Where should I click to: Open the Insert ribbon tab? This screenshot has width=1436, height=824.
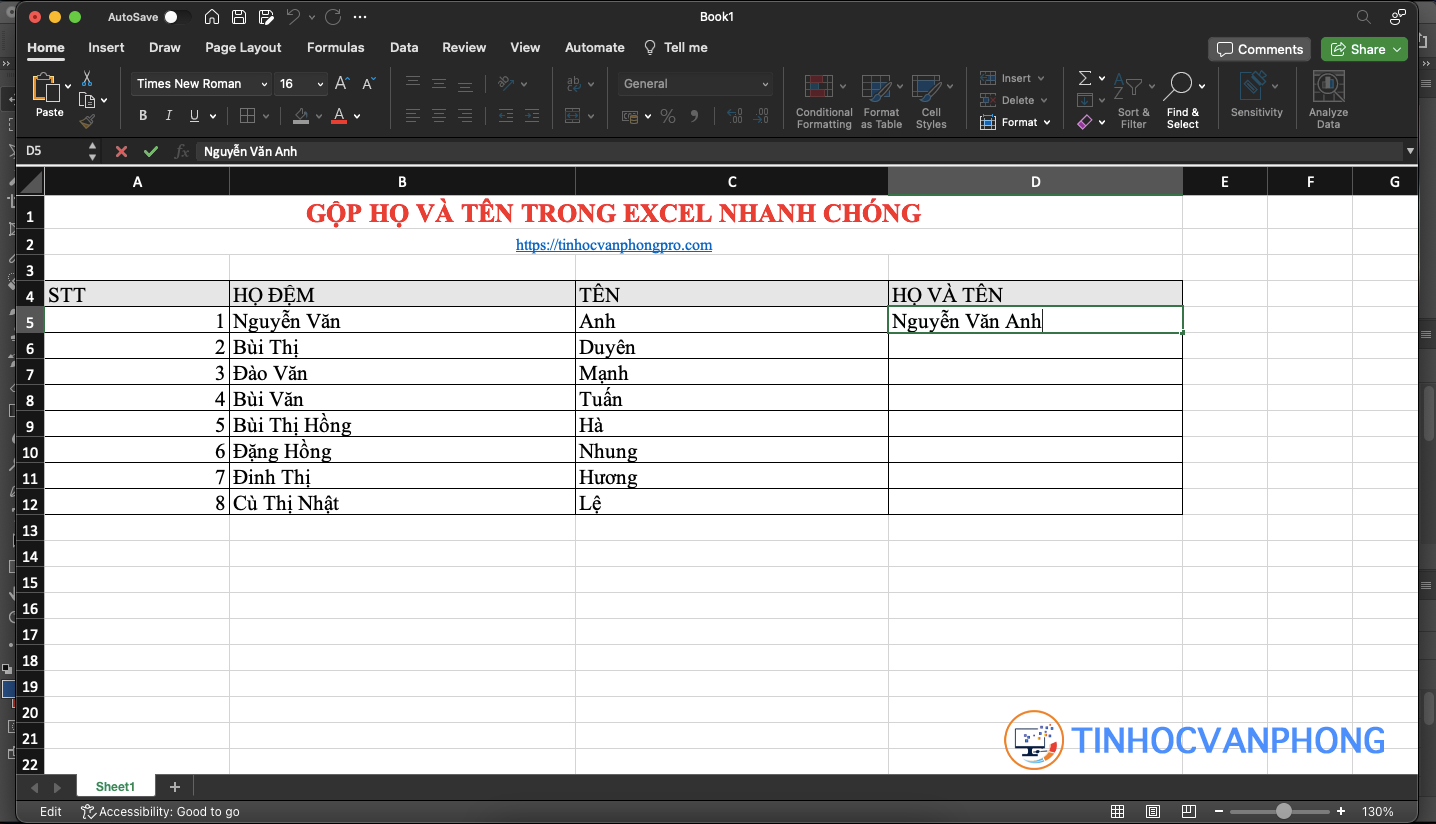click(x=106, y=47)
